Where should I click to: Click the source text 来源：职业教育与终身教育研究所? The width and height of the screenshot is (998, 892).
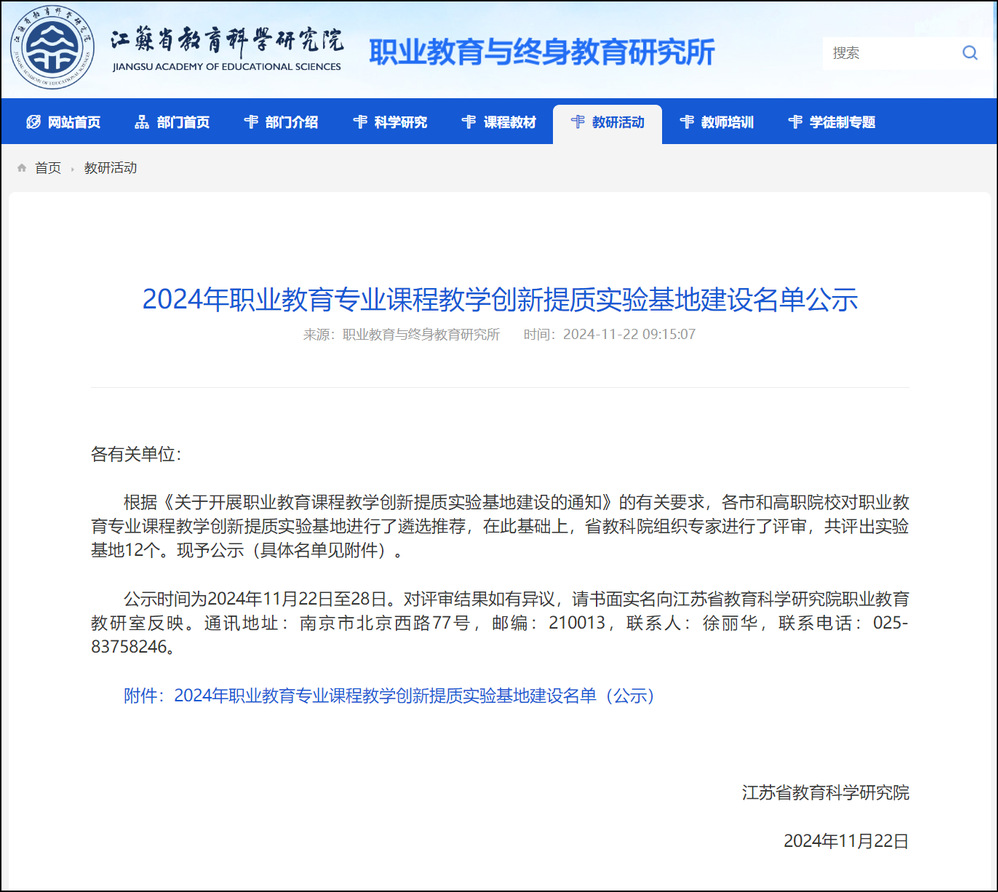(401, 334)
